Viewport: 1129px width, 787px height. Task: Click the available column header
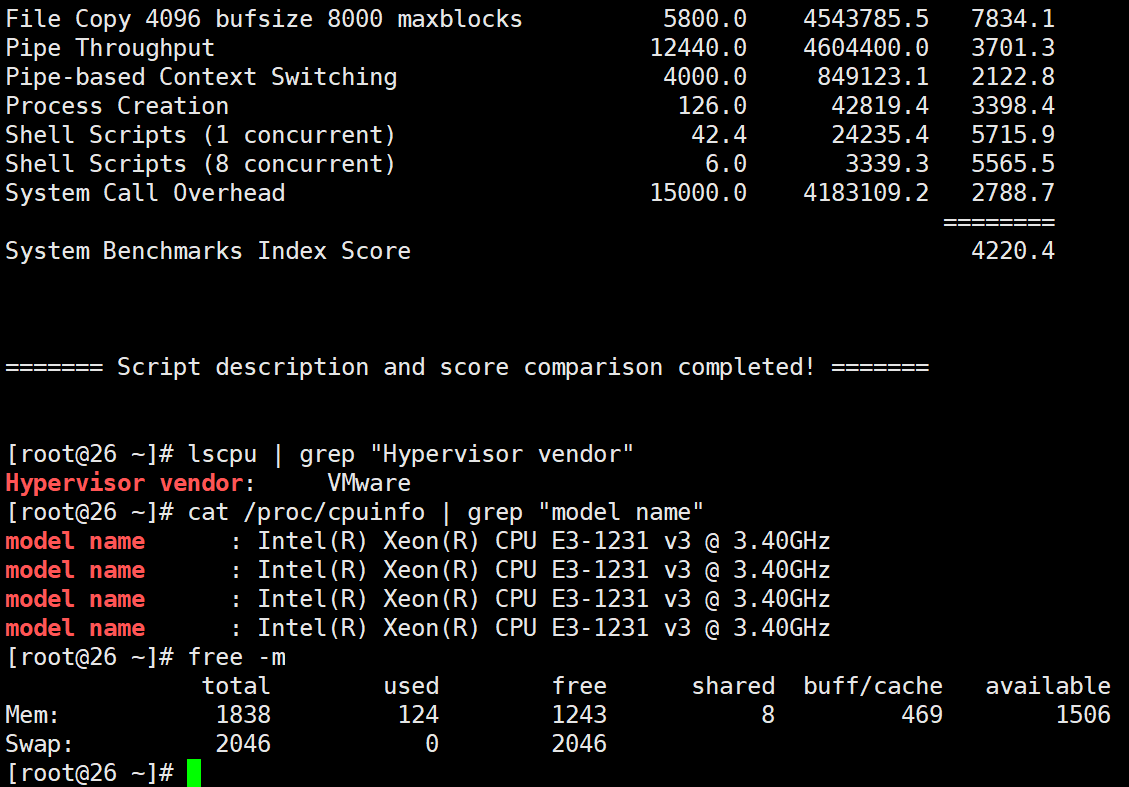pos(1047,686)
